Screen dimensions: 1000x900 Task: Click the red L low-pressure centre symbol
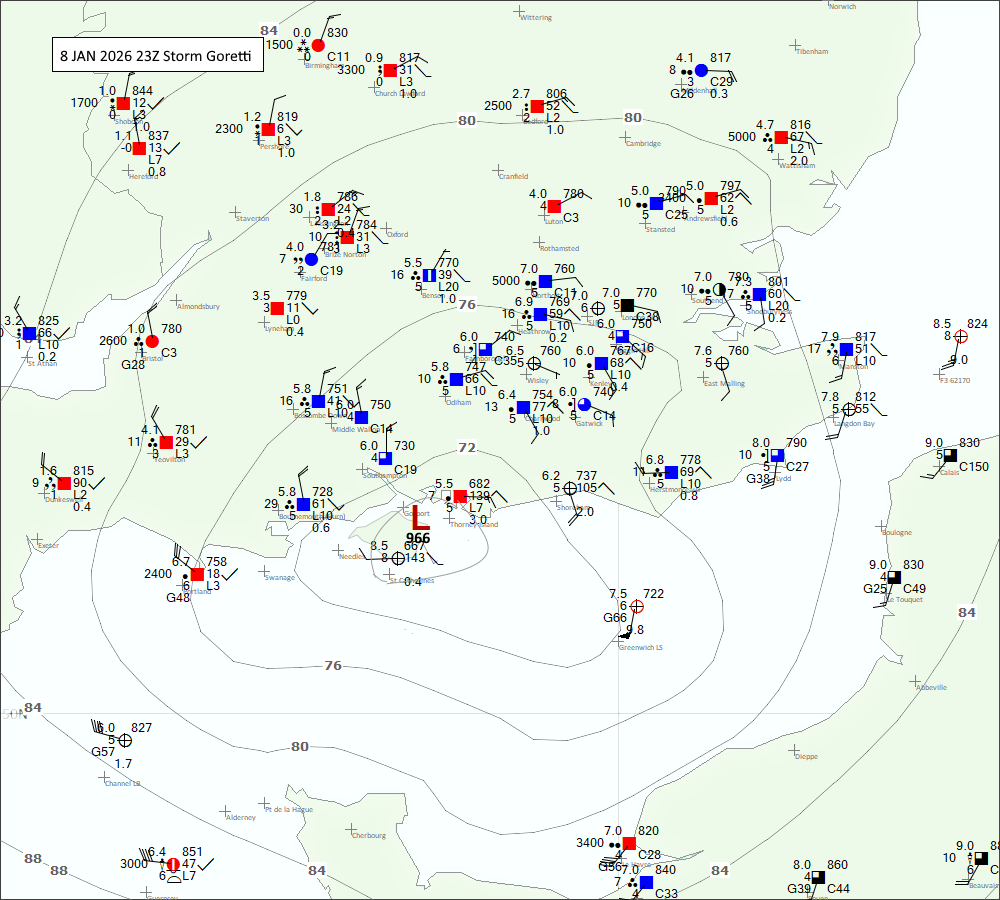420,518
